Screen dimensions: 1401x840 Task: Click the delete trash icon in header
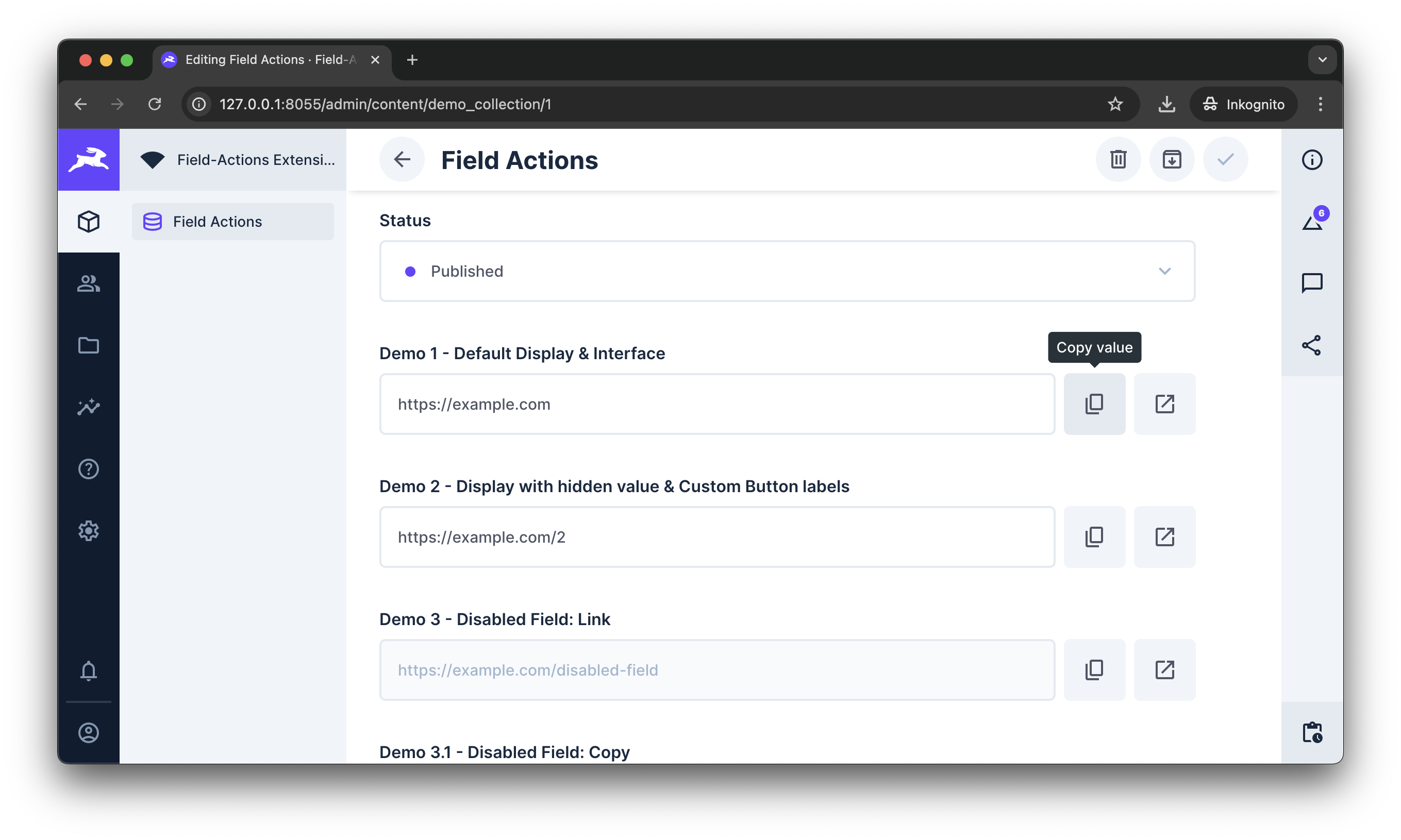point(1118,160)
